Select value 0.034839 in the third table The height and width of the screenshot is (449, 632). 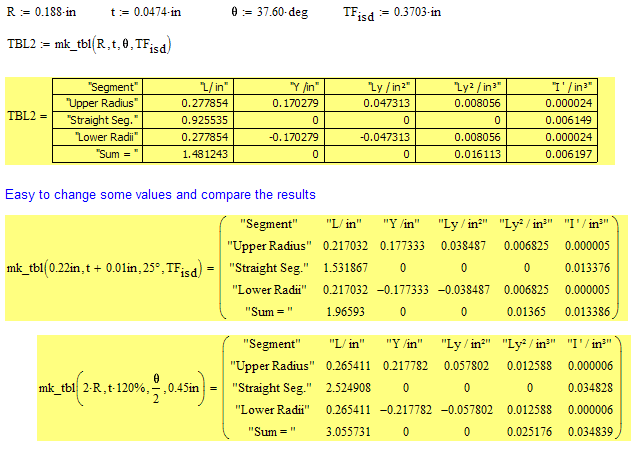590,432
